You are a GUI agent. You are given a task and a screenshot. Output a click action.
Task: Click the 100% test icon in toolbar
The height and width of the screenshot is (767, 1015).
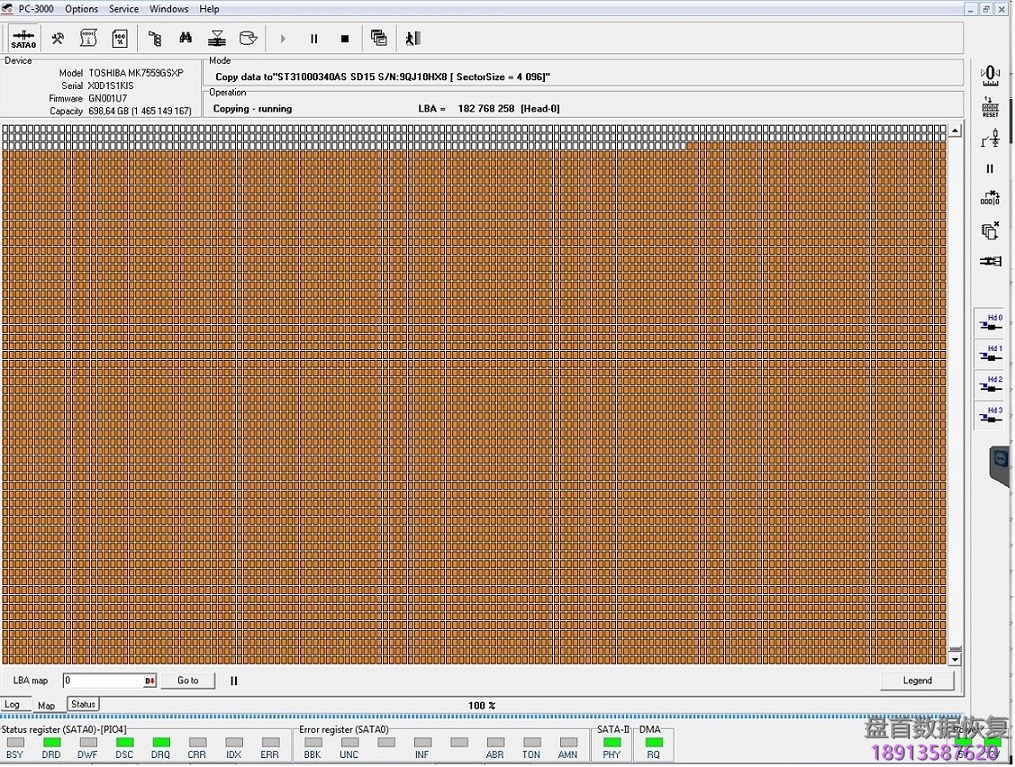(x=120, y=39)
